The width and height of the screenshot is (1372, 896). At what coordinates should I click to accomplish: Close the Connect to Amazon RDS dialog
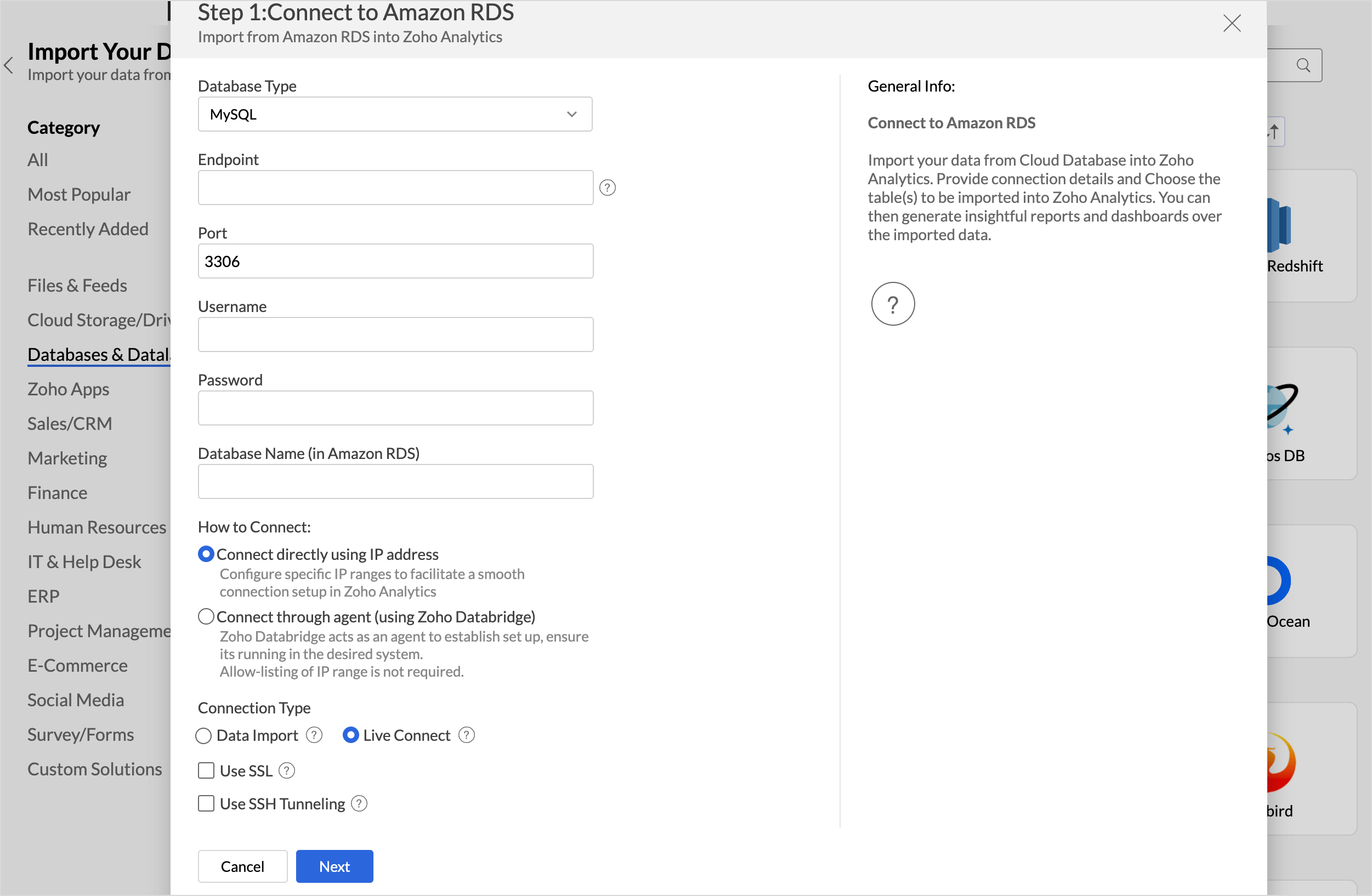(1231, 23)
